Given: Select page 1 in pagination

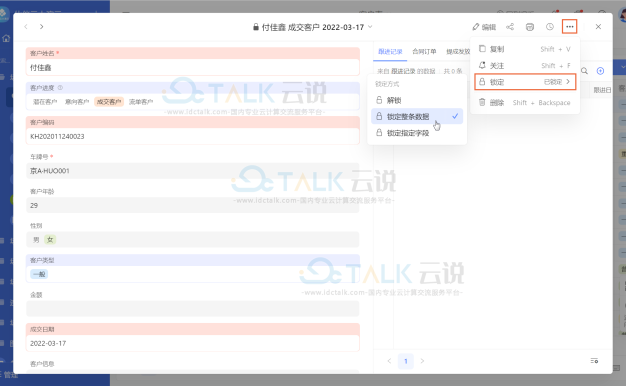Looking at the screenshot, I should point(406,361).
